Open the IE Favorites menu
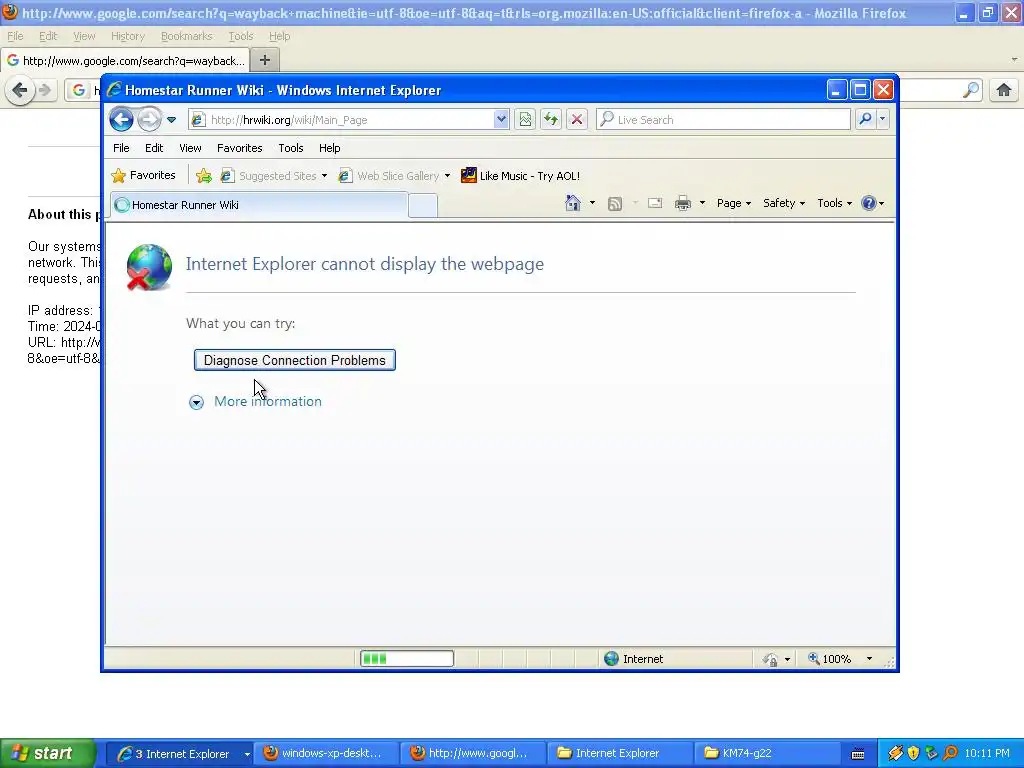Screen dimensions: 1024x768 240,148
